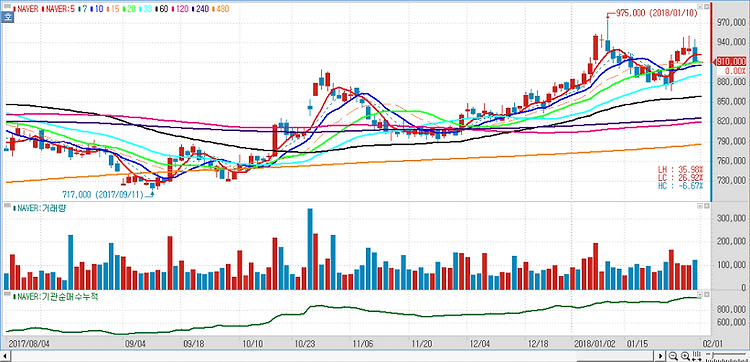Screen dimensions: 750x362
Task: Click the 850,000 price axis label
Action: coord(730,101)
